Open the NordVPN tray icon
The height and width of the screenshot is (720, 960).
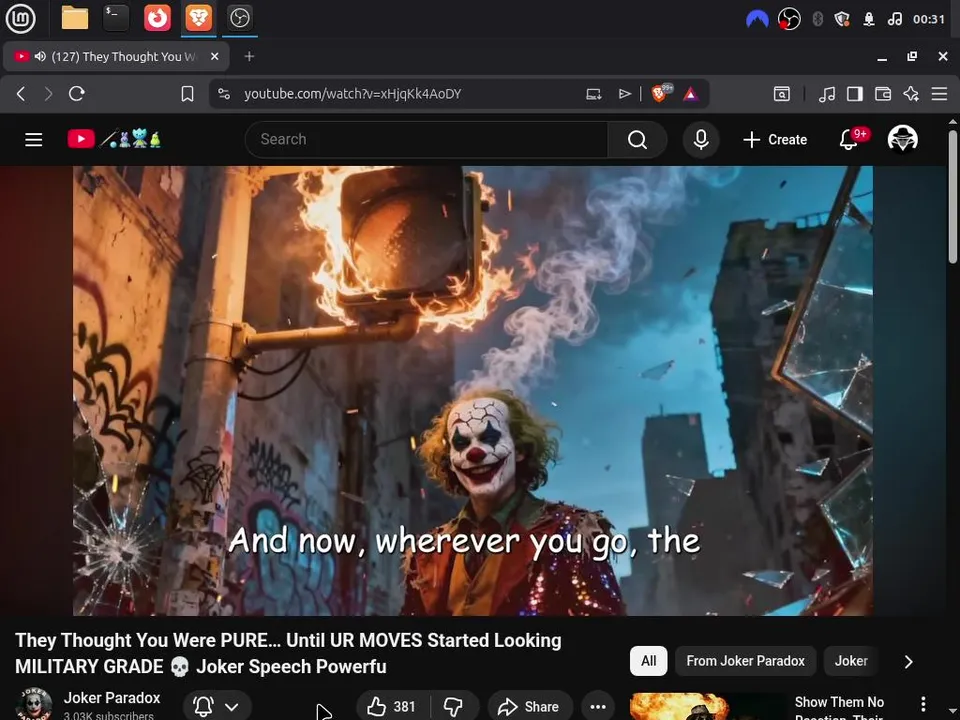[x=757, y=19]
